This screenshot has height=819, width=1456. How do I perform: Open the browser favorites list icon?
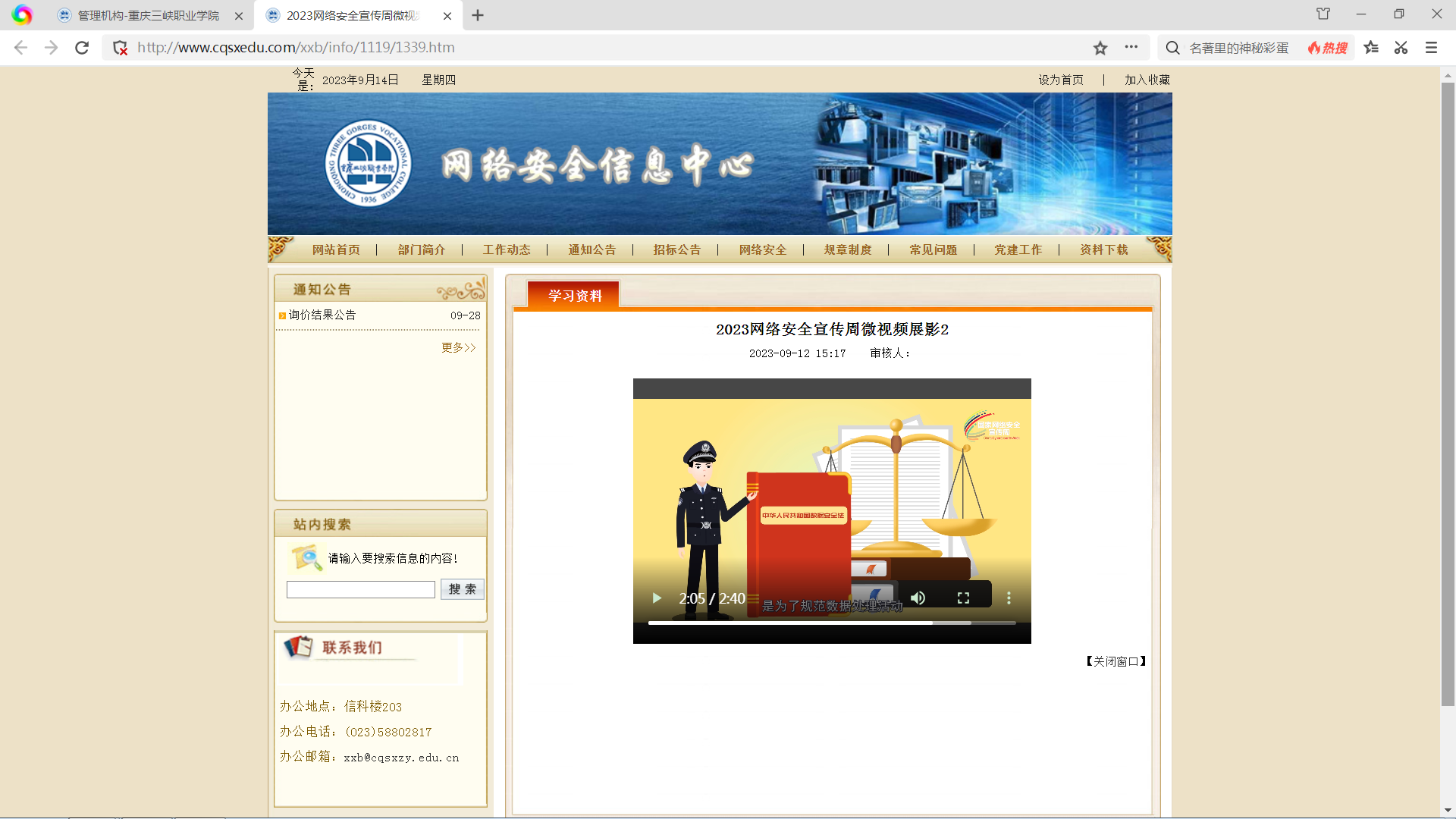tap(1371, 48)
